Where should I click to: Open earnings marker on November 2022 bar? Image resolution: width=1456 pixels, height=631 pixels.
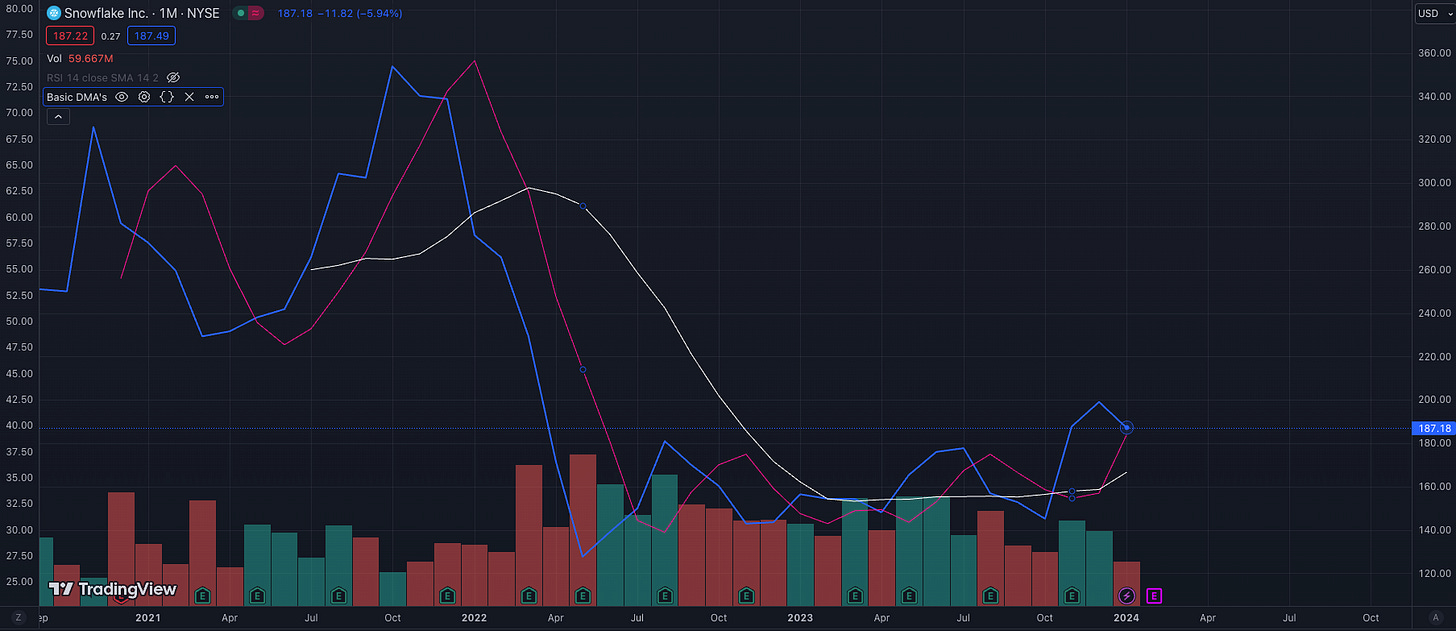tap(746, 596)
